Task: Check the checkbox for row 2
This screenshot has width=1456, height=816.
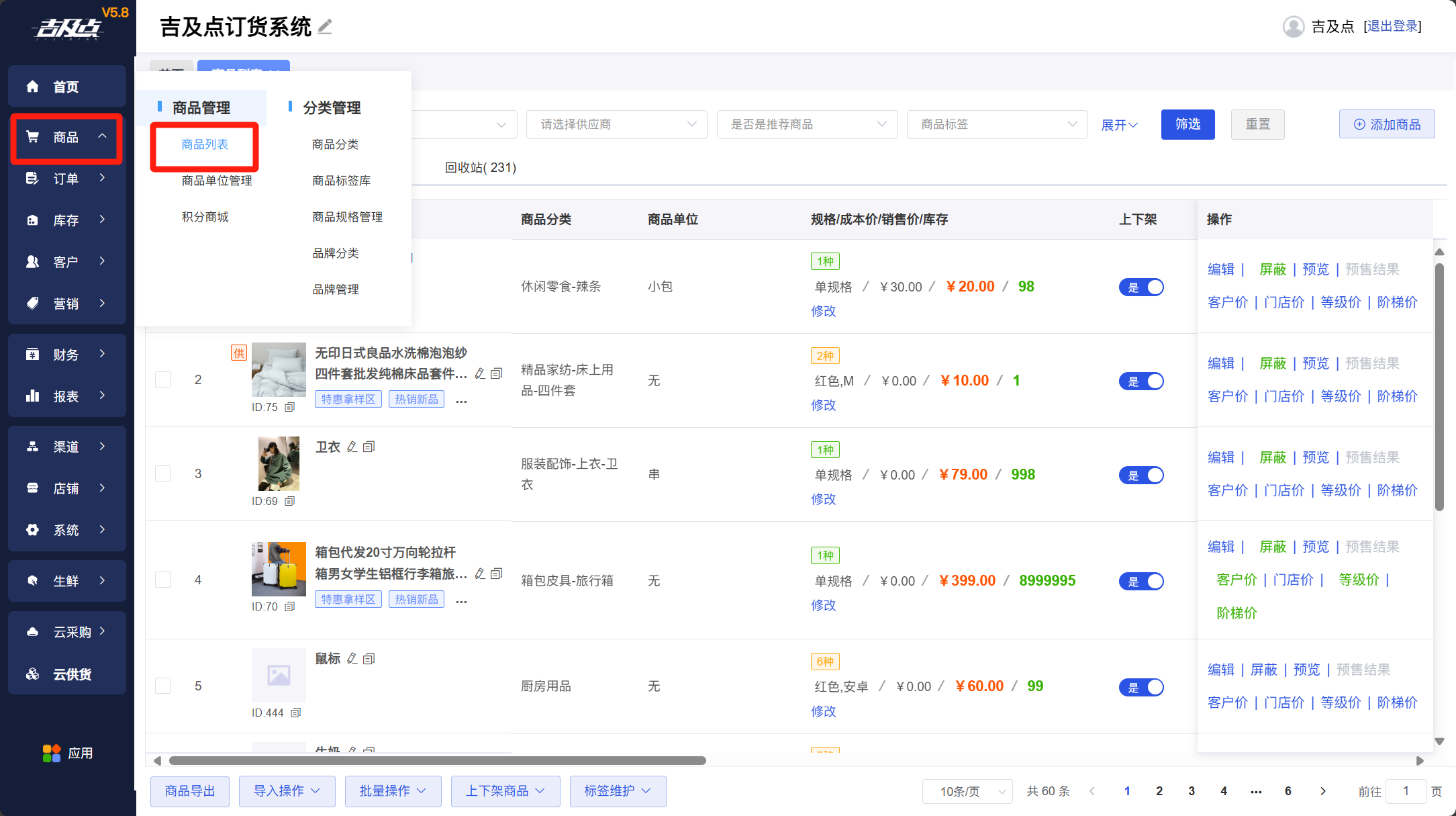Action: 163,379
